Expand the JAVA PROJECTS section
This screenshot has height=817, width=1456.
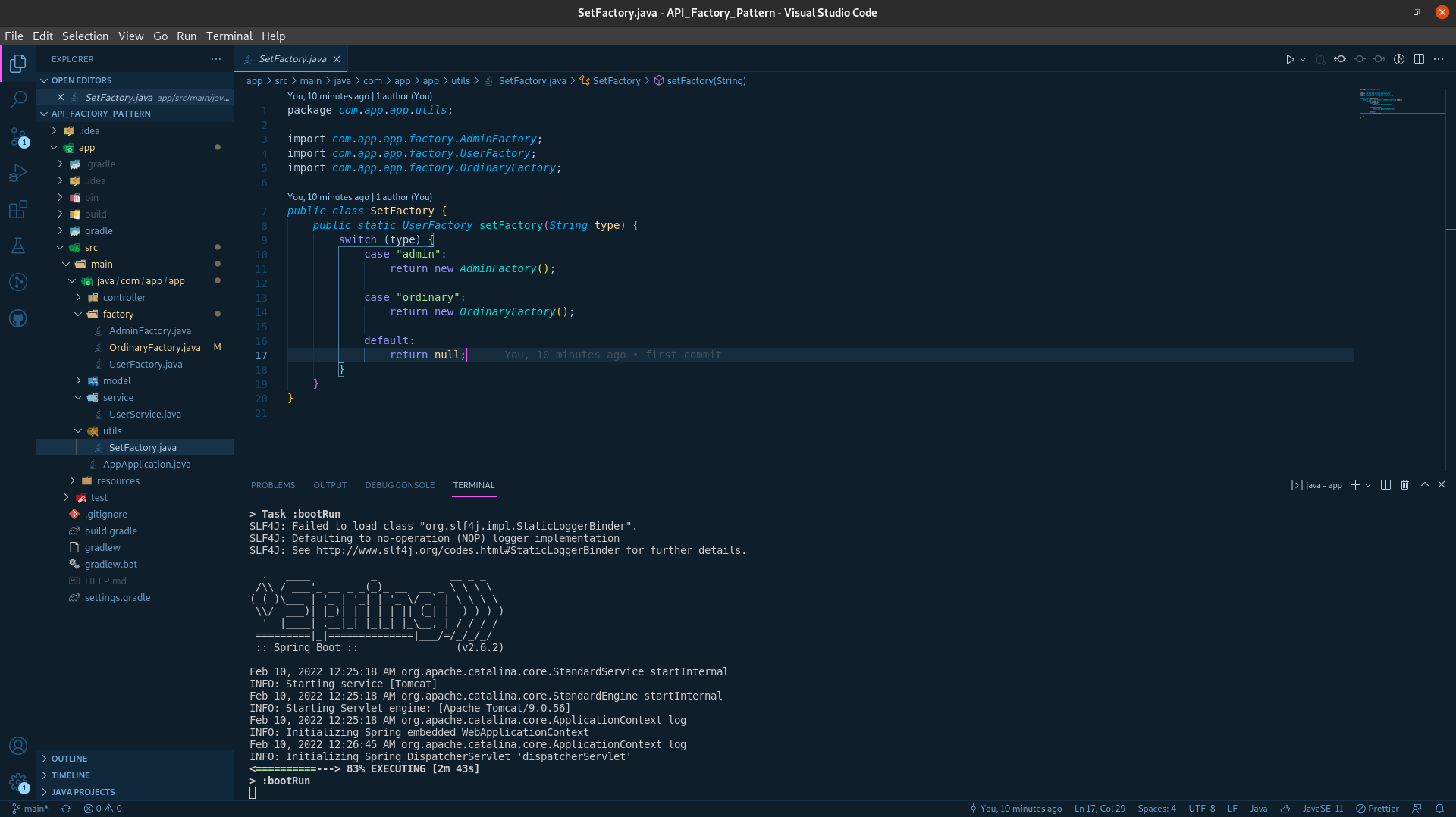pos(136,792)
